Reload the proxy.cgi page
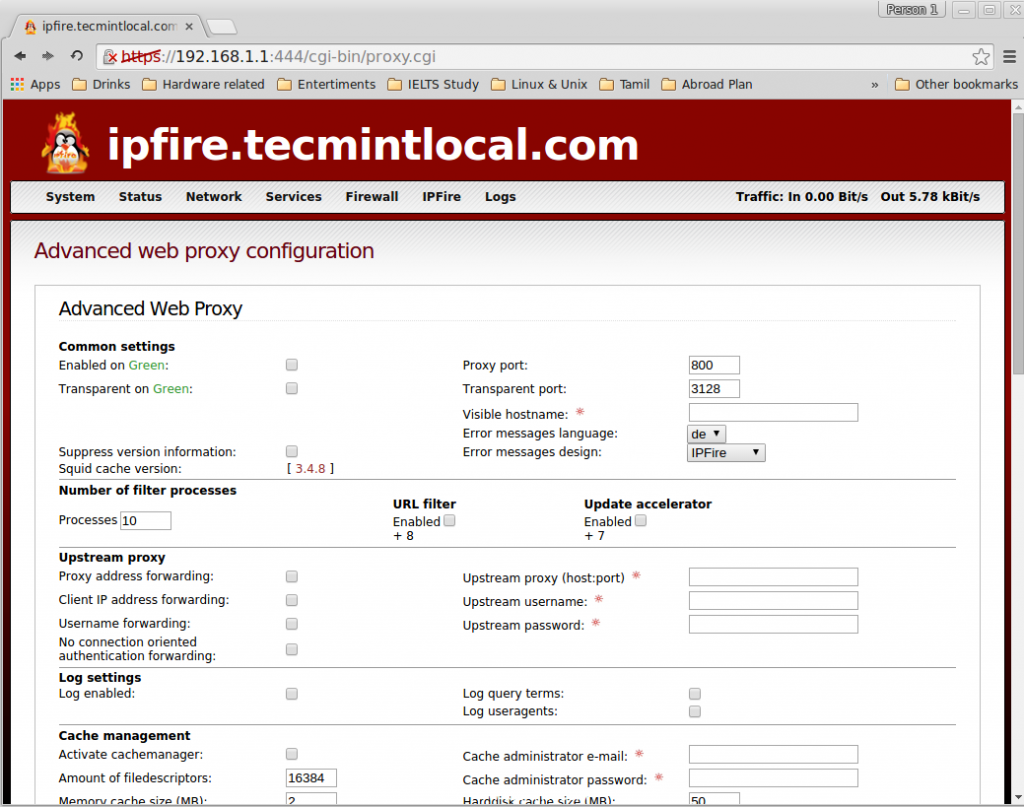Screen dimensions: 1024x807 tap(76, 57)
